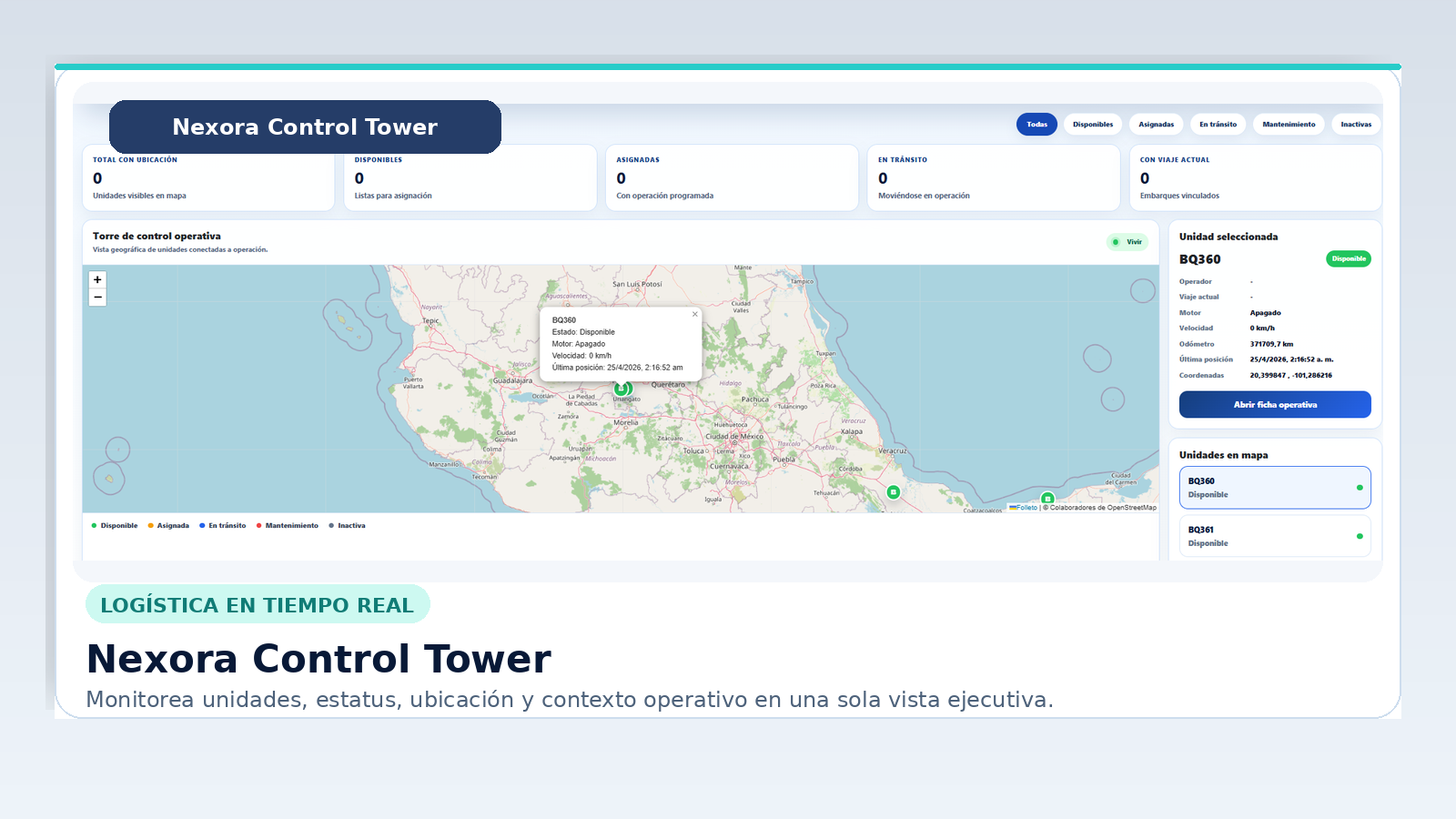The width and height of the screenshot is (1456, 819).
Task: Click the gray Inactiva legend dot
Action: click(x=331, y=526)
